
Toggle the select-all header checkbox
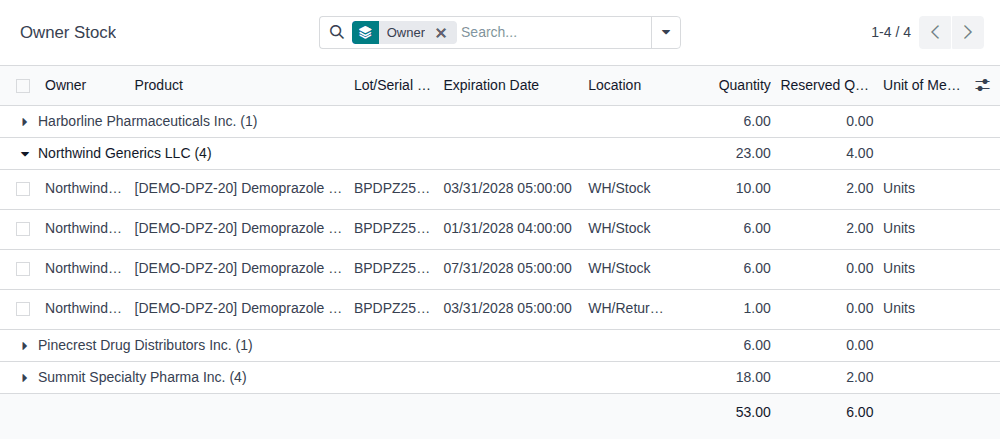(23, 86)
